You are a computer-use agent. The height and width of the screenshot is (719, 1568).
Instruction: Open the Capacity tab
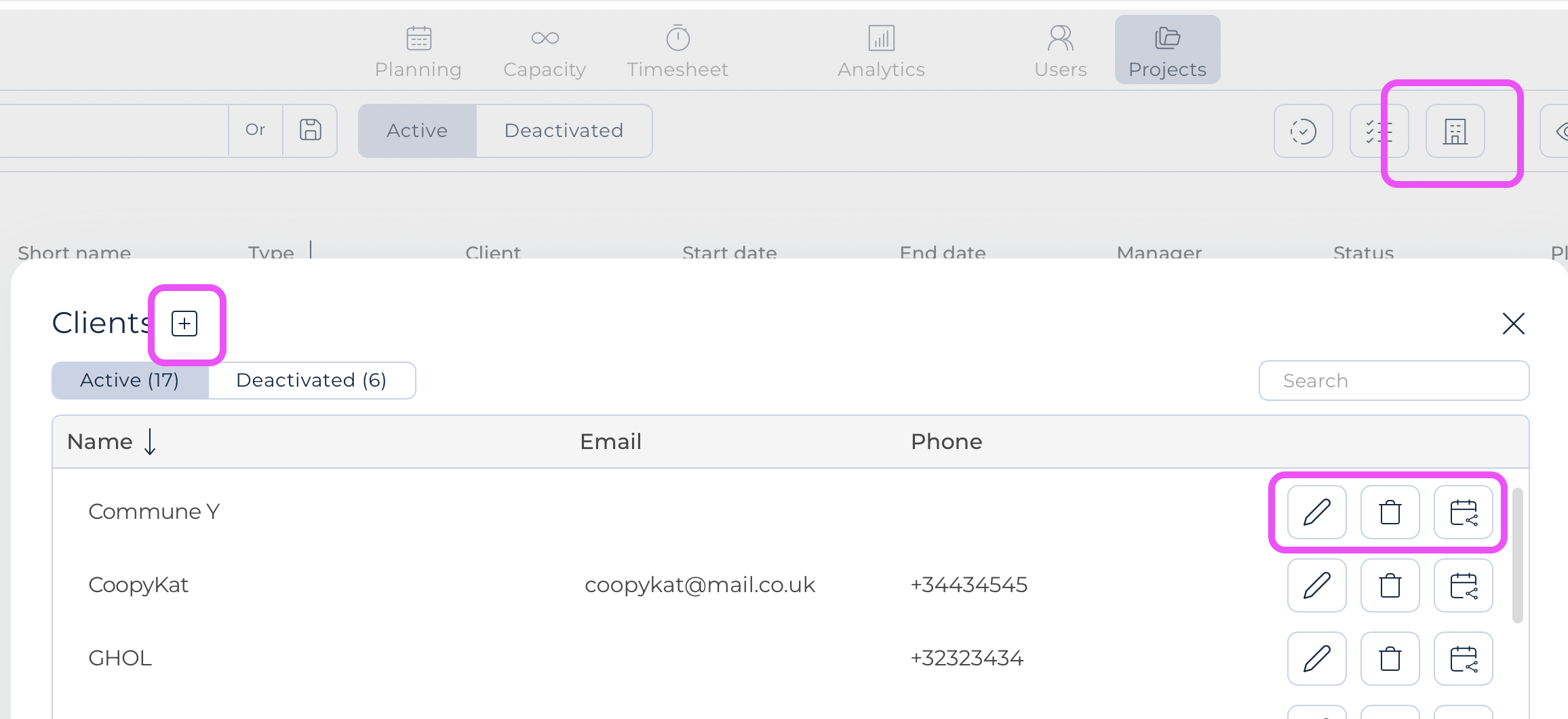click(x=545, y=52)
